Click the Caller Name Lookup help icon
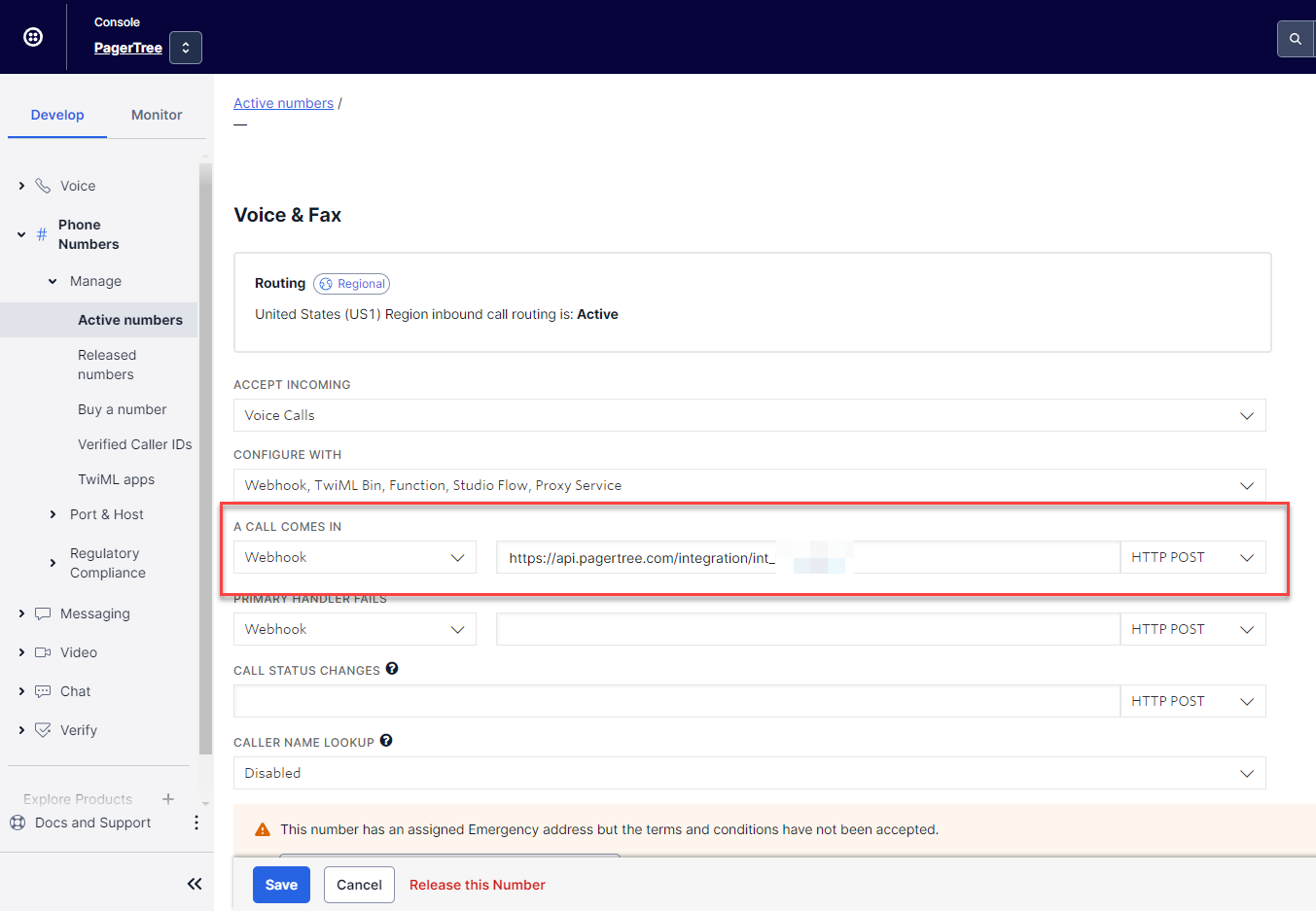The image size is (1316, 911). (386, 741)
